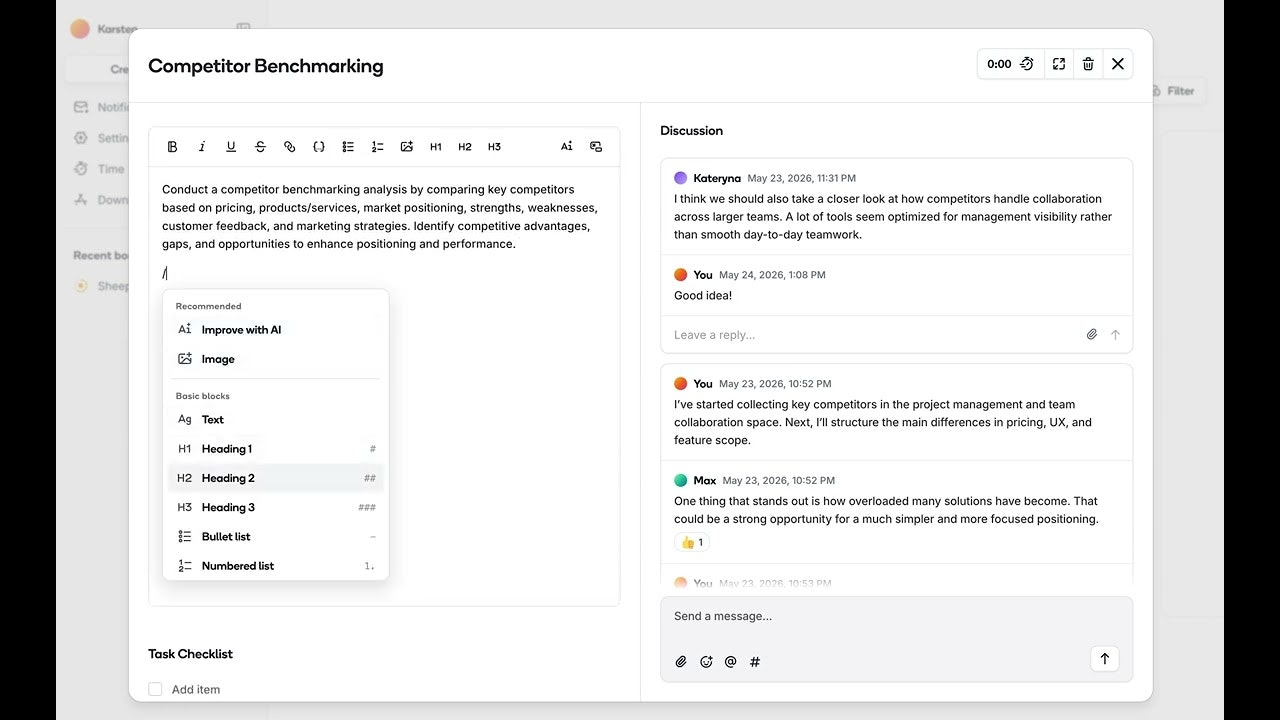The image size is (1280, 720).
Task: Toggle thumbs up reaction on Max's comment
Action: (692, 542)
